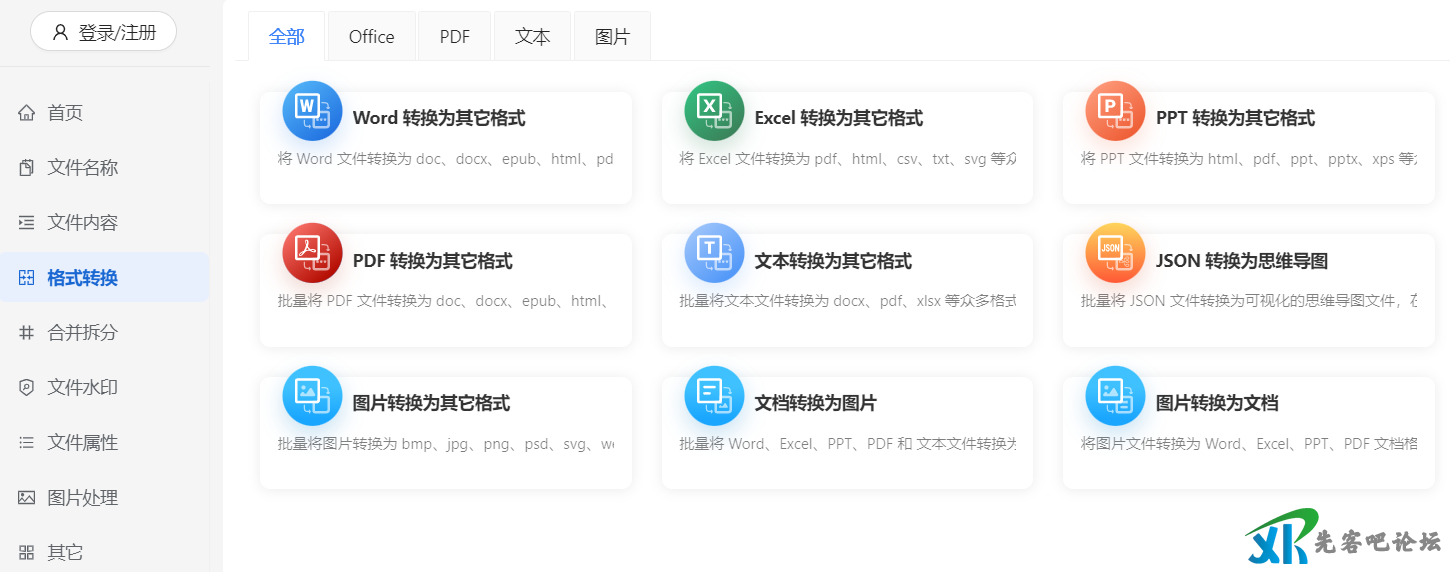Screen dimensions: 1450x572
Task: Go to 首页 in the sidebar
Action: click(x=65, y=113)
